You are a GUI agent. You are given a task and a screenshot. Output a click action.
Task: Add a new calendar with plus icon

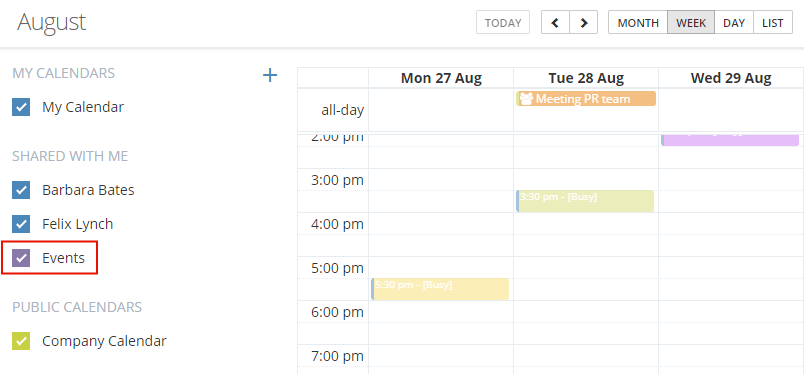tap(270, 75)
